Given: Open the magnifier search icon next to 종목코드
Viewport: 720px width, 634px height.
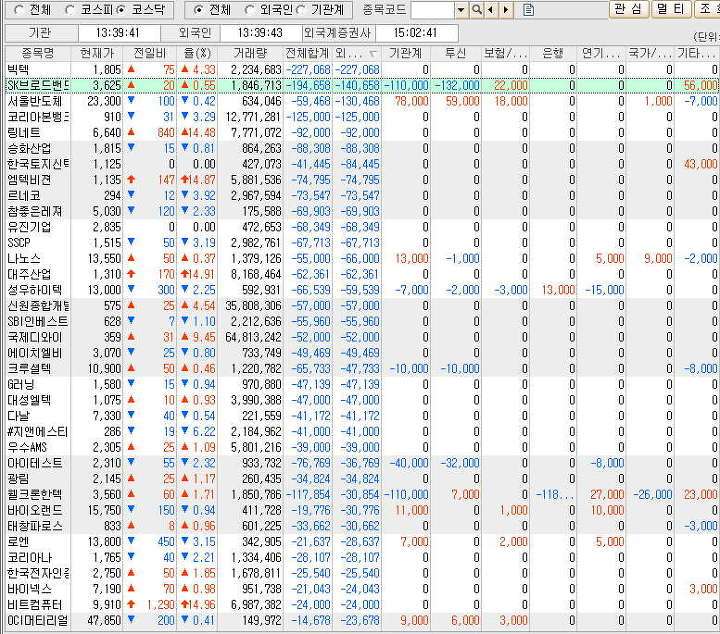Looking at the screenshot, I should click(477, 9).
